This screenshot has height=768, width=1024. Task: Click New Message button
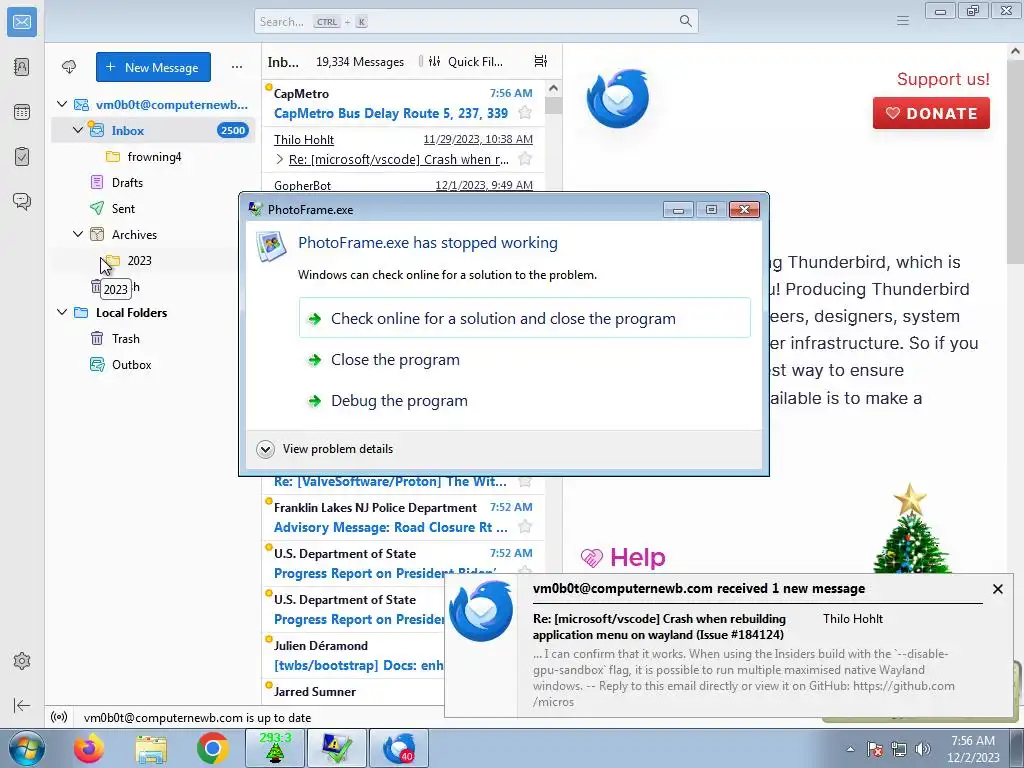153,67
